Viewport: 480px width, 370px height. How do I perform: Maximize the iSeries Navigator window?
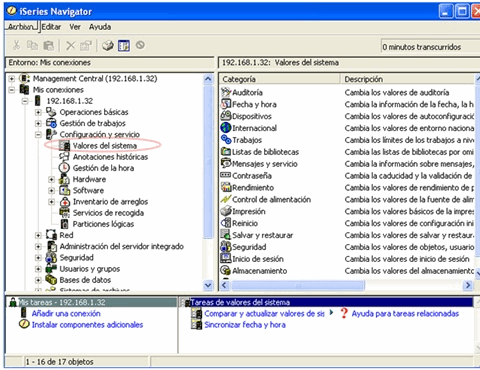point(462,12)
